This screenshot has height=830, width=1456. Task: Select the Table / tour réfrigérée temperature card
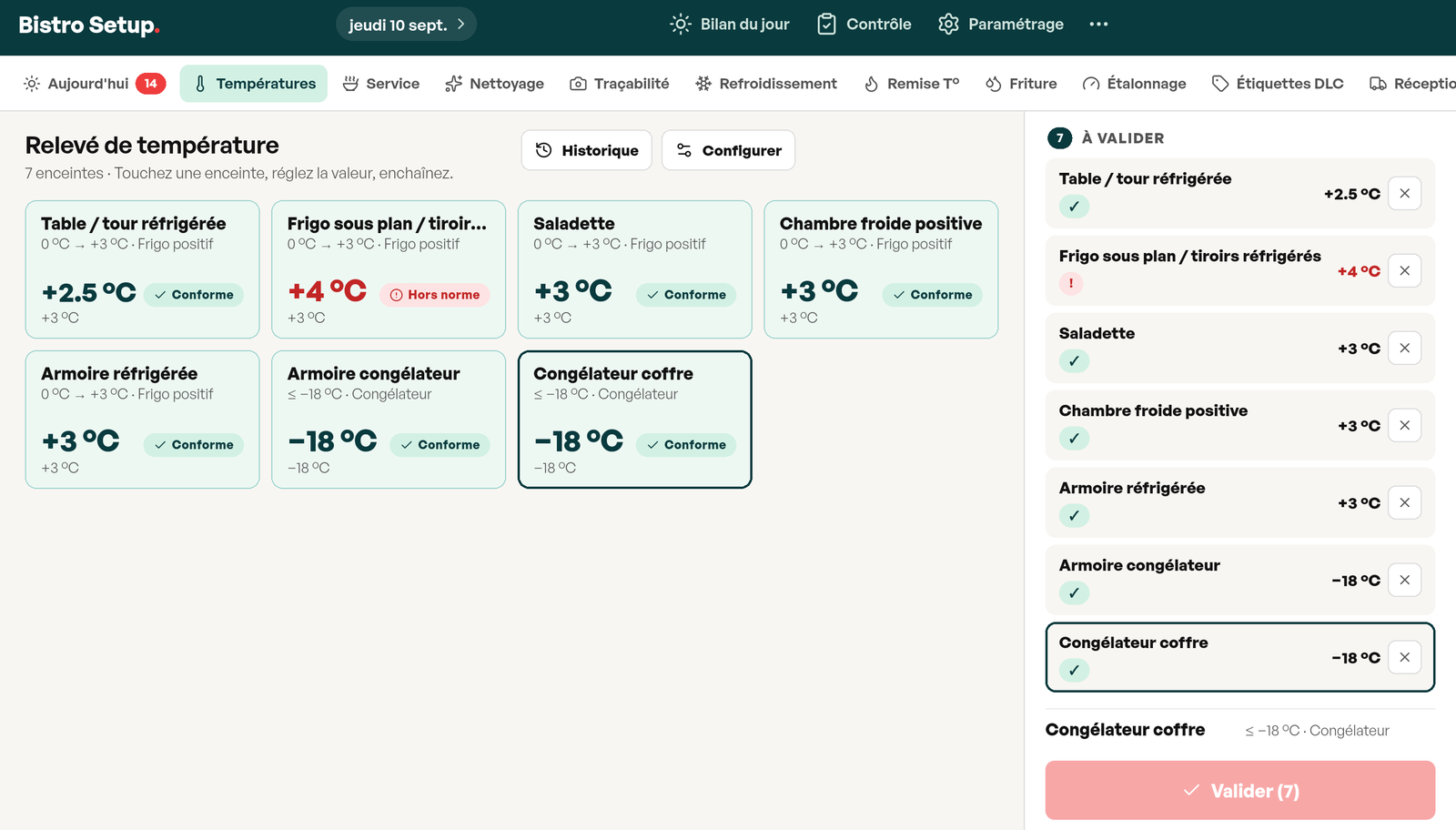[x=143, y=269]
